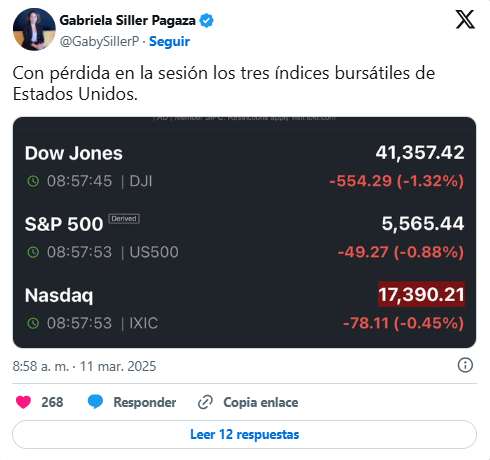This screenshot has height=460, width=490.
Task: Open Leer 12 respuestas button
Action: pos(244,434)
